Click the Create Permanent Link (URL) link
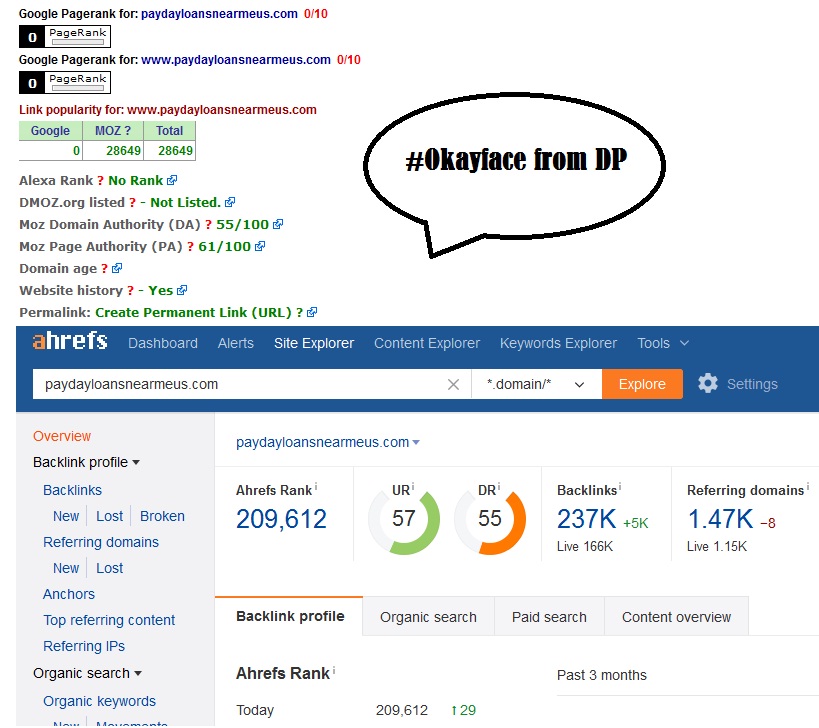This screenshot has width=819, height=728. (x=193, y=312)
